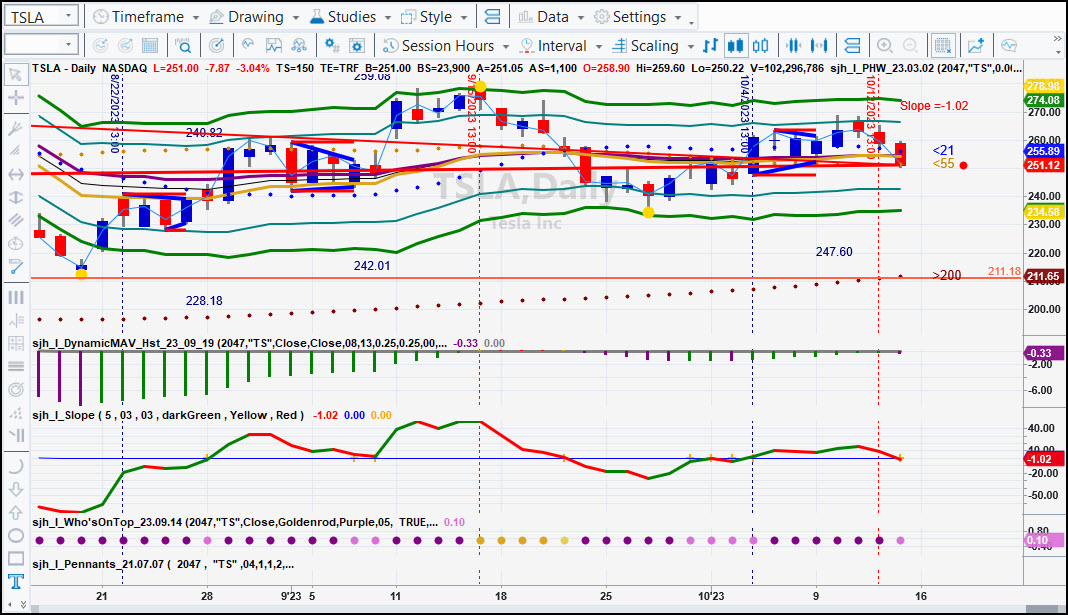Click the 0.10 pink indicator value label
The image size is (1068, 615).
click(1043, 540)
